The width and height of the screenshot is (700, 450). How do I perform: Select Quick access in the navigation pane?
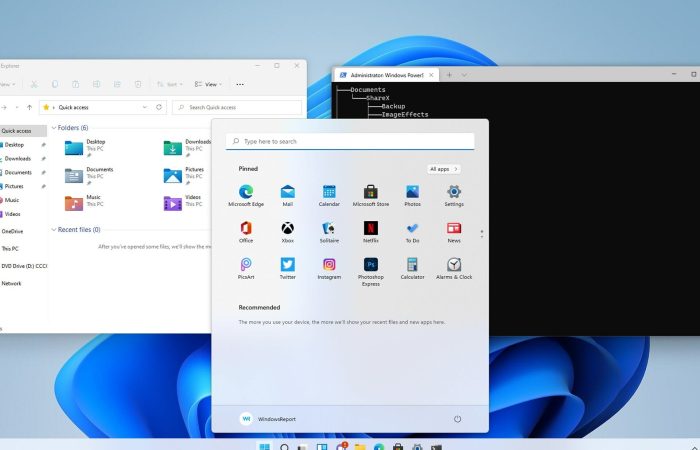click(22, 131)
